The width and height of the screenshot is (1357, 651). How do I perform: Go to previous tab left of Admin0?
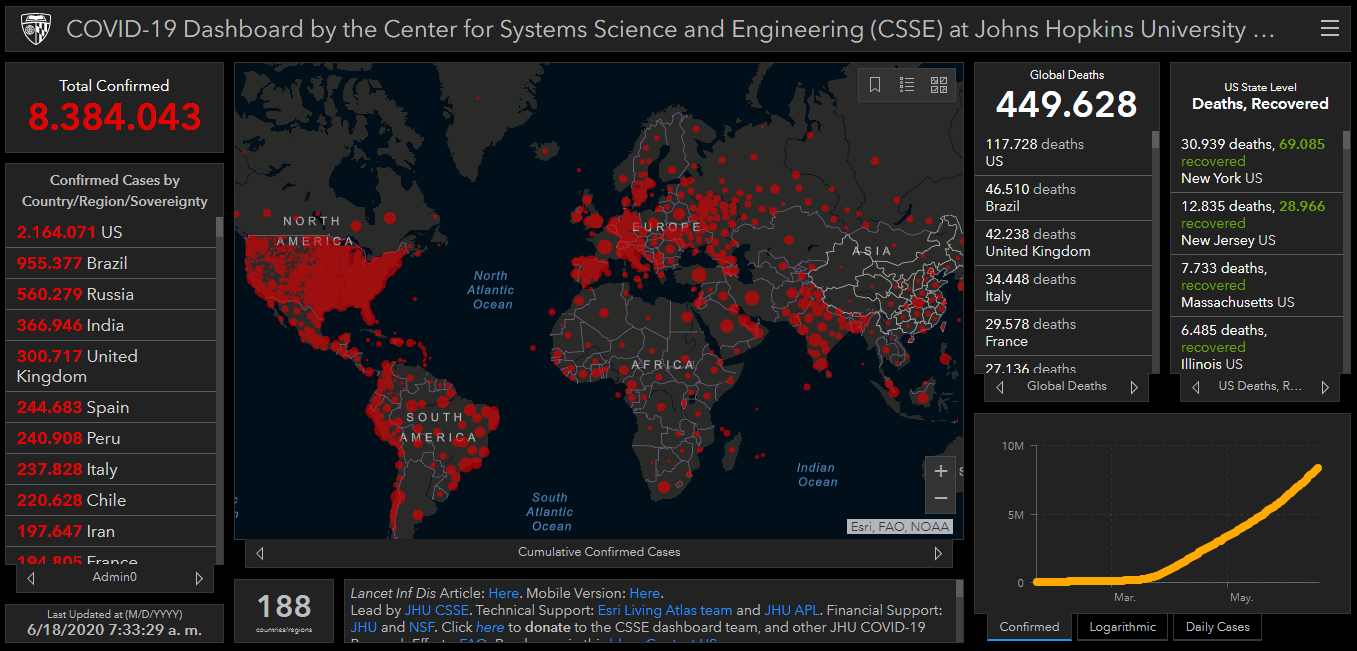tap(31, 578)
